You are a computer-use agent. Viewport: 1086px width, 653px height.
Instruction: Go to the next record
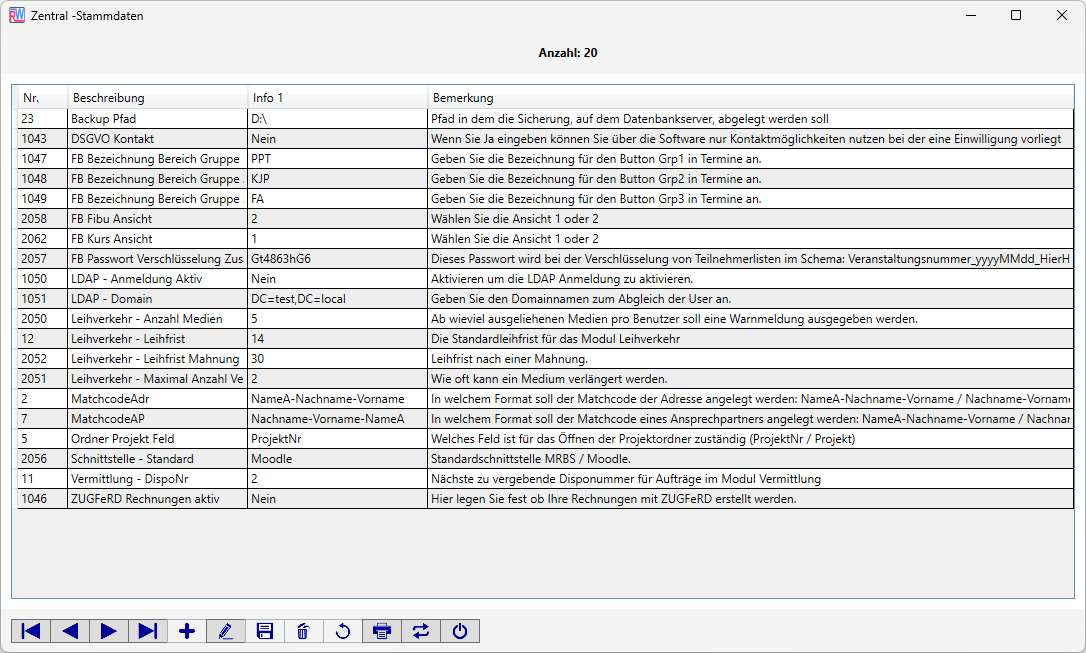click(x=109, y=631)
